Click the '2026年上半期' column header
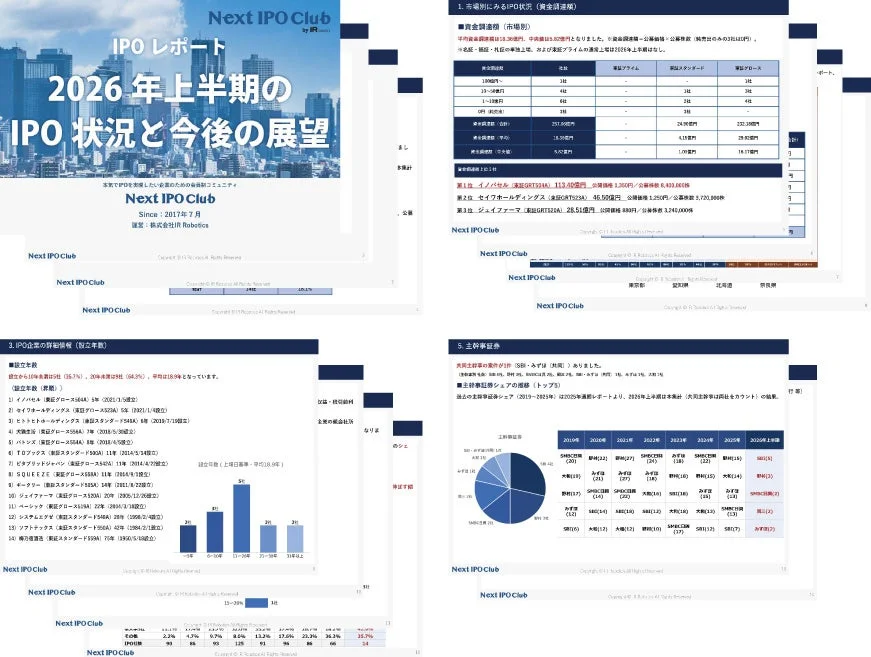 pyautogui.click(x=764, y=440)
